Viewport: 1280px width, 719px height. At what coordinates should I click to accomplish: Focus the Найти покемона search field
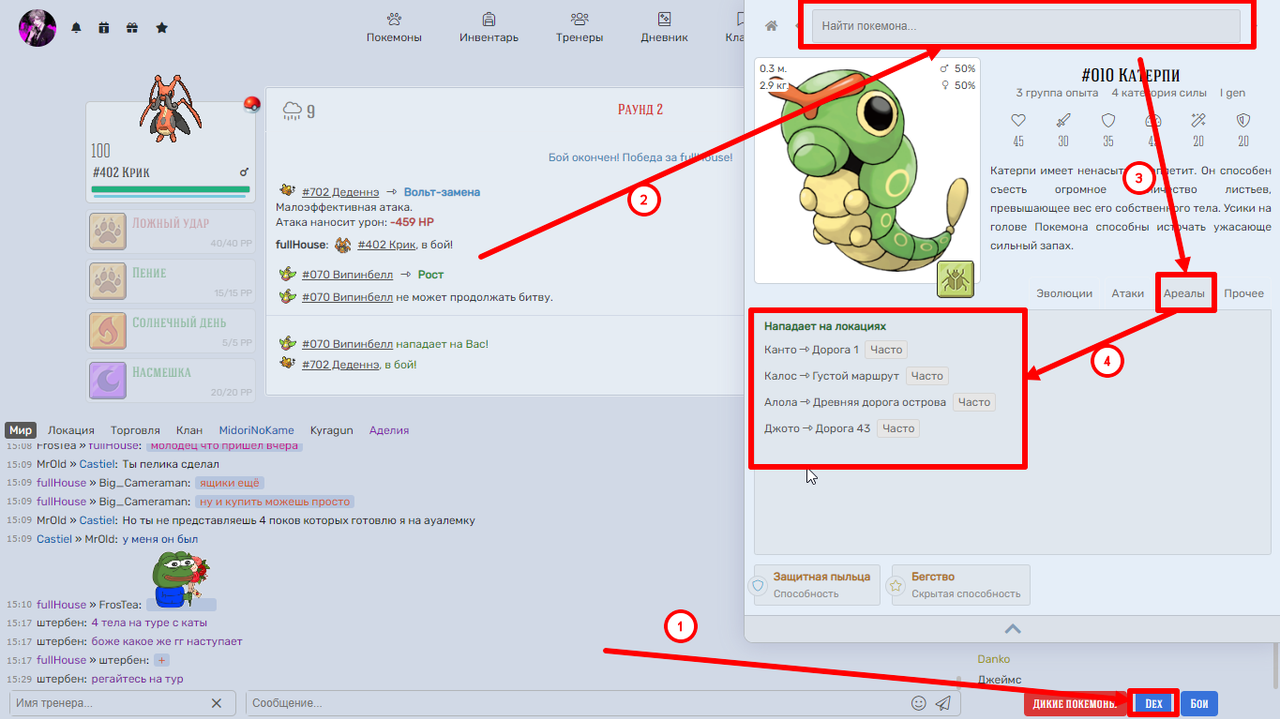pos(1026,26)
